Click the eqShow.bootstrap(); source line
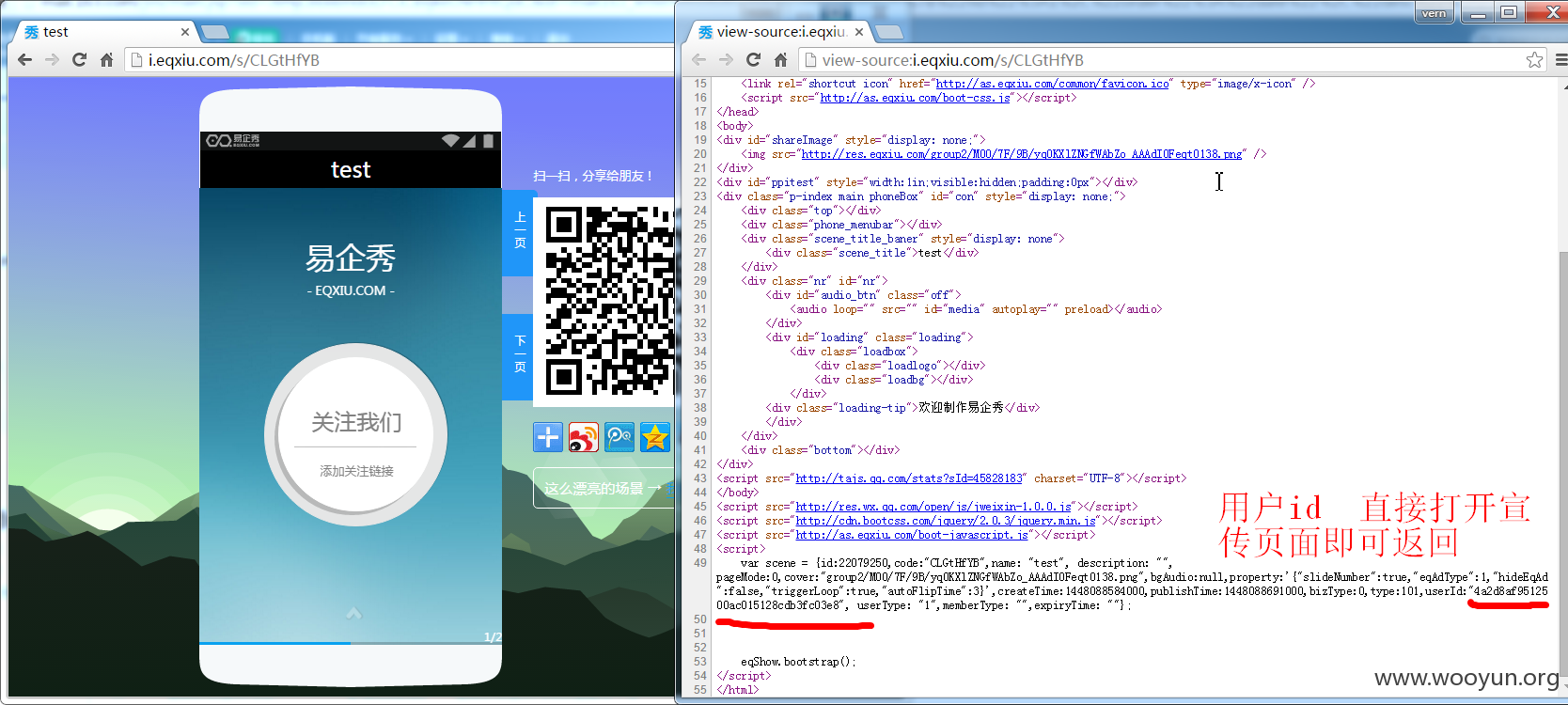The height and width of the screenshot is (705, 1568). pos(799,662)
